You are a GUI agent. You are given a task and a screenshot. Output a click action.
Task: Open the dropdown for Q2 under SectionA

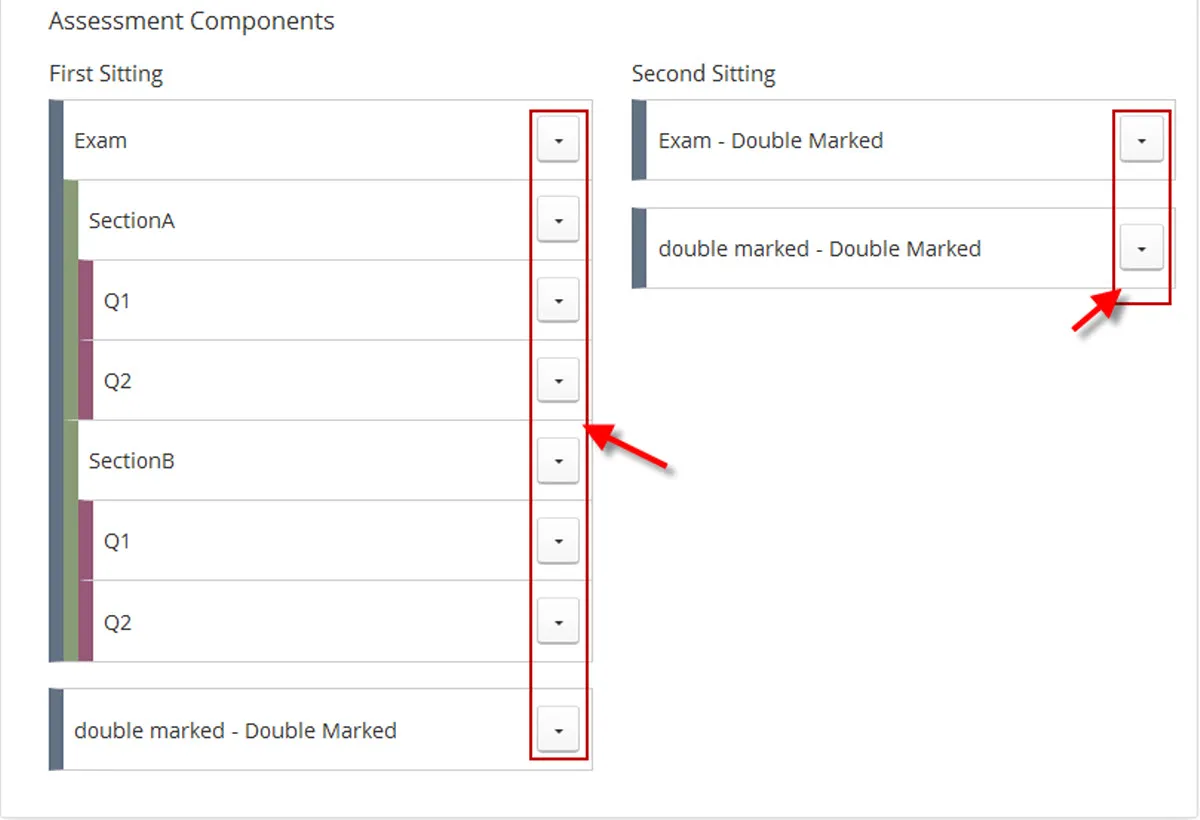pos(558,380)
